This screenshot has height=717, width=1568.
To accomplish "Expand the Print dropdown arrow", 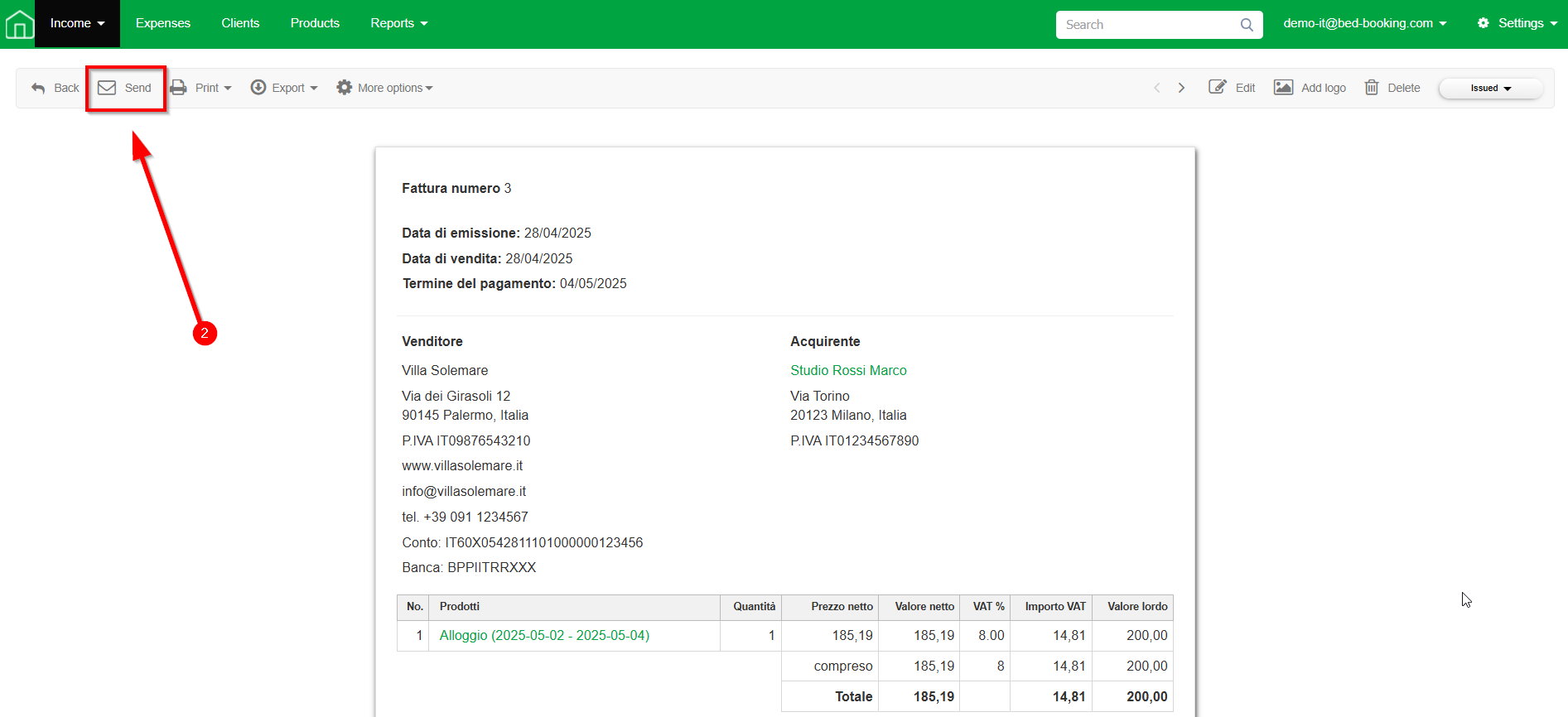I will pyautogui.click(x=228, y=89).
